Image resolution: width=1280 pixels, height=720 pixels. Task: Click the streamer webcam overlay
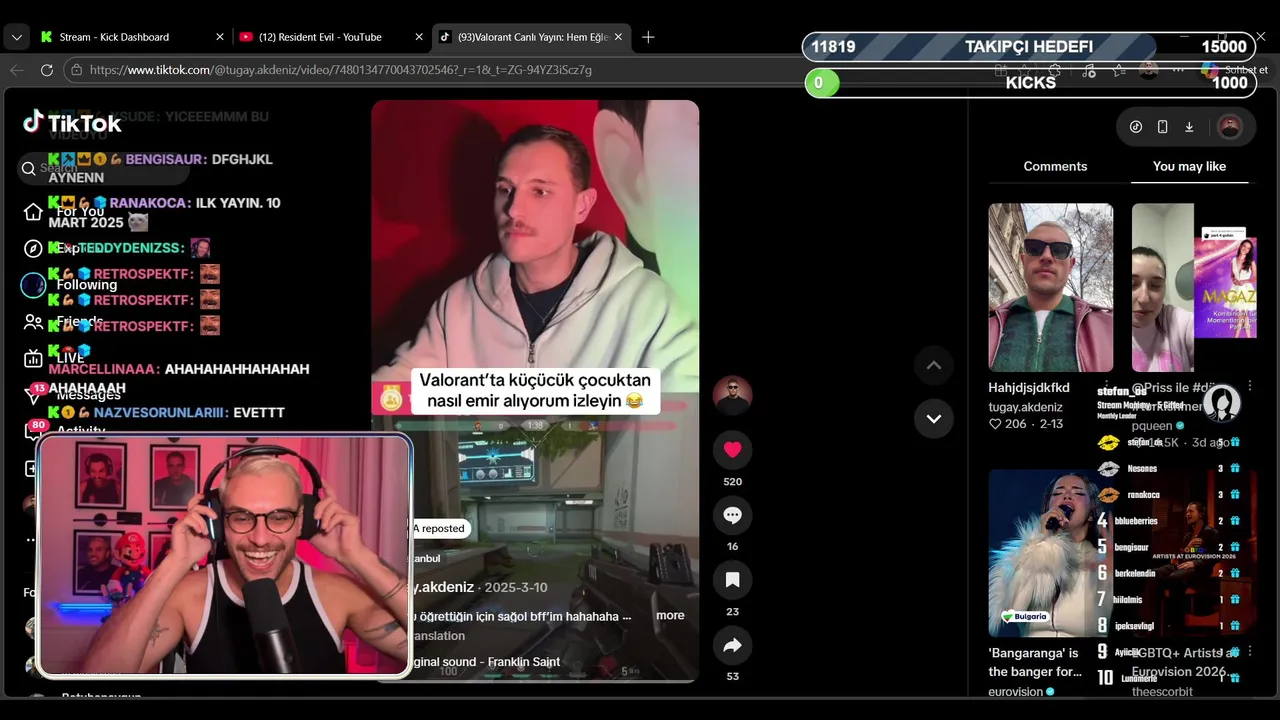[224, 557]
